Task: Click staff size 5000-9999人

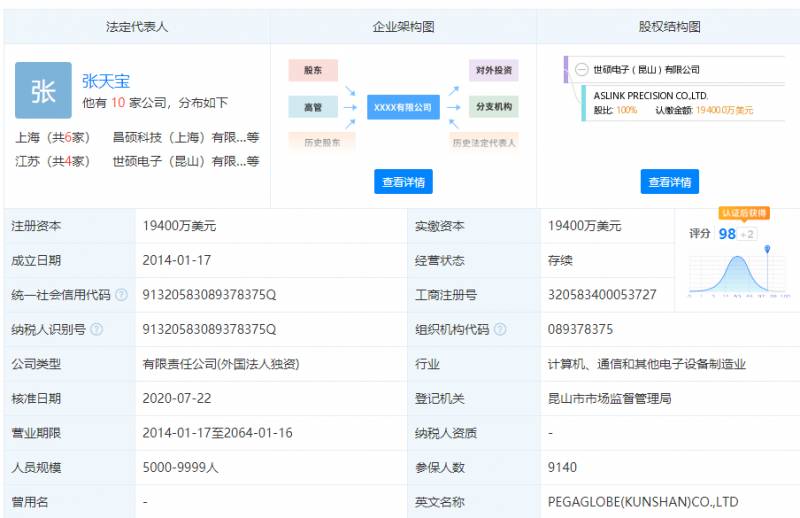Action: click(x=181, y=467)
